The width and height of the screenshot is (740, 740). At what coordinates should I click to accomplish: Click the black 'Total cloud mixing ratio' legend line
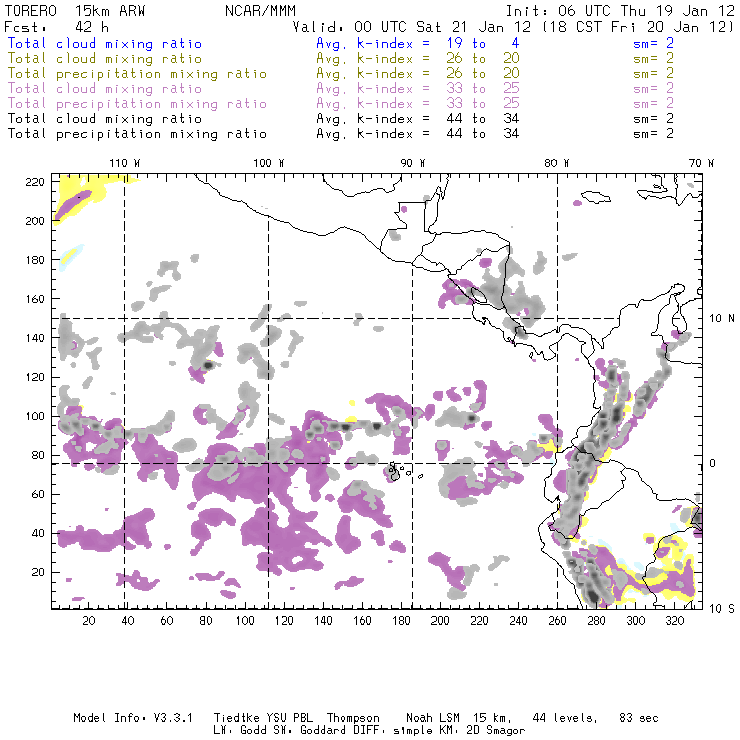tap(105, 119)
